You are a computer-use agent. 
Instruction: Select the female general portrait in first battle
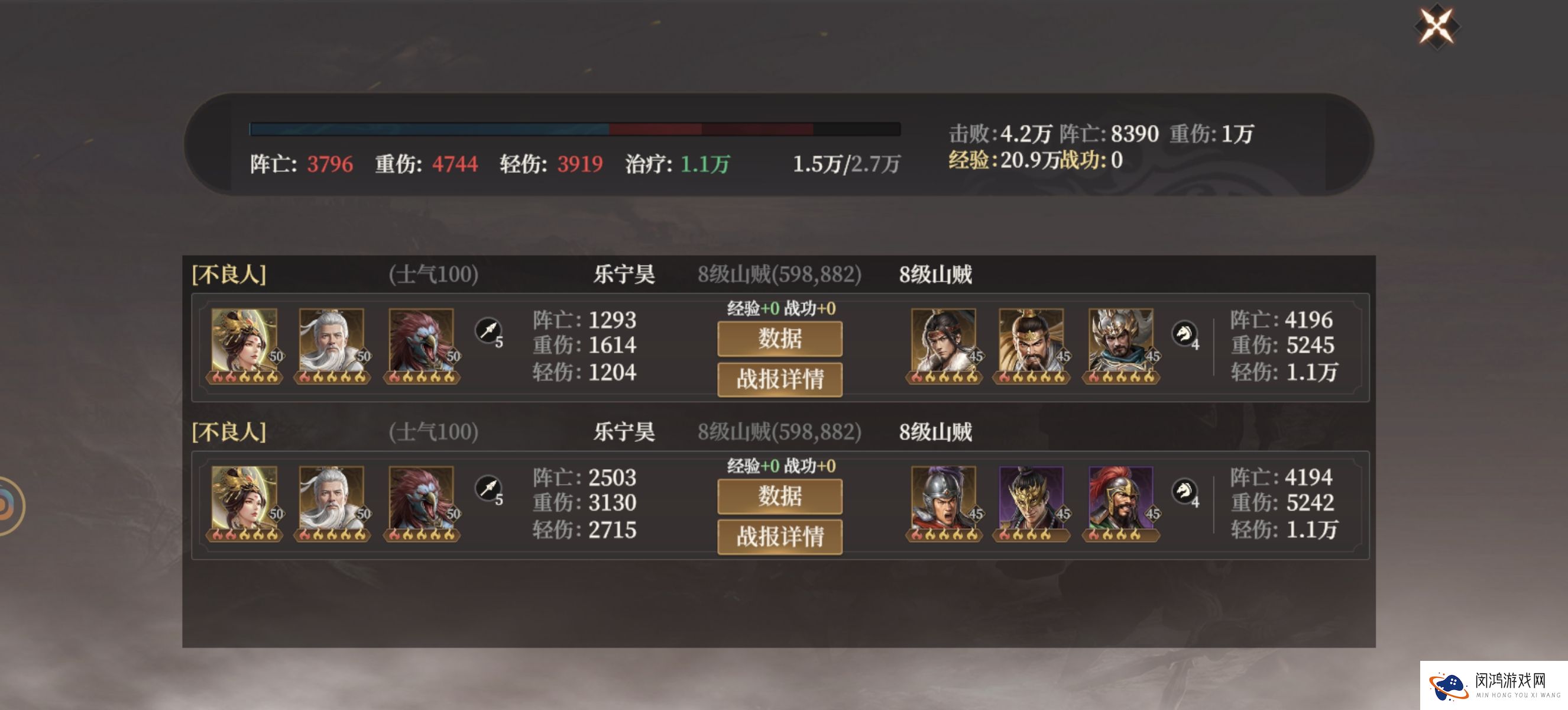(244, 345)
